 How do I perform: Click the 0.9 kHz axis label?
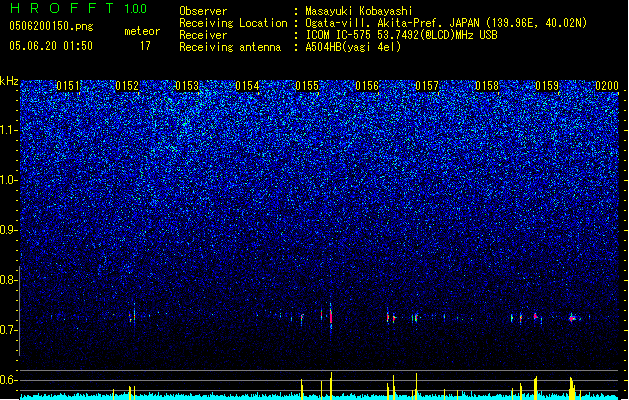(x=9, y=230)
